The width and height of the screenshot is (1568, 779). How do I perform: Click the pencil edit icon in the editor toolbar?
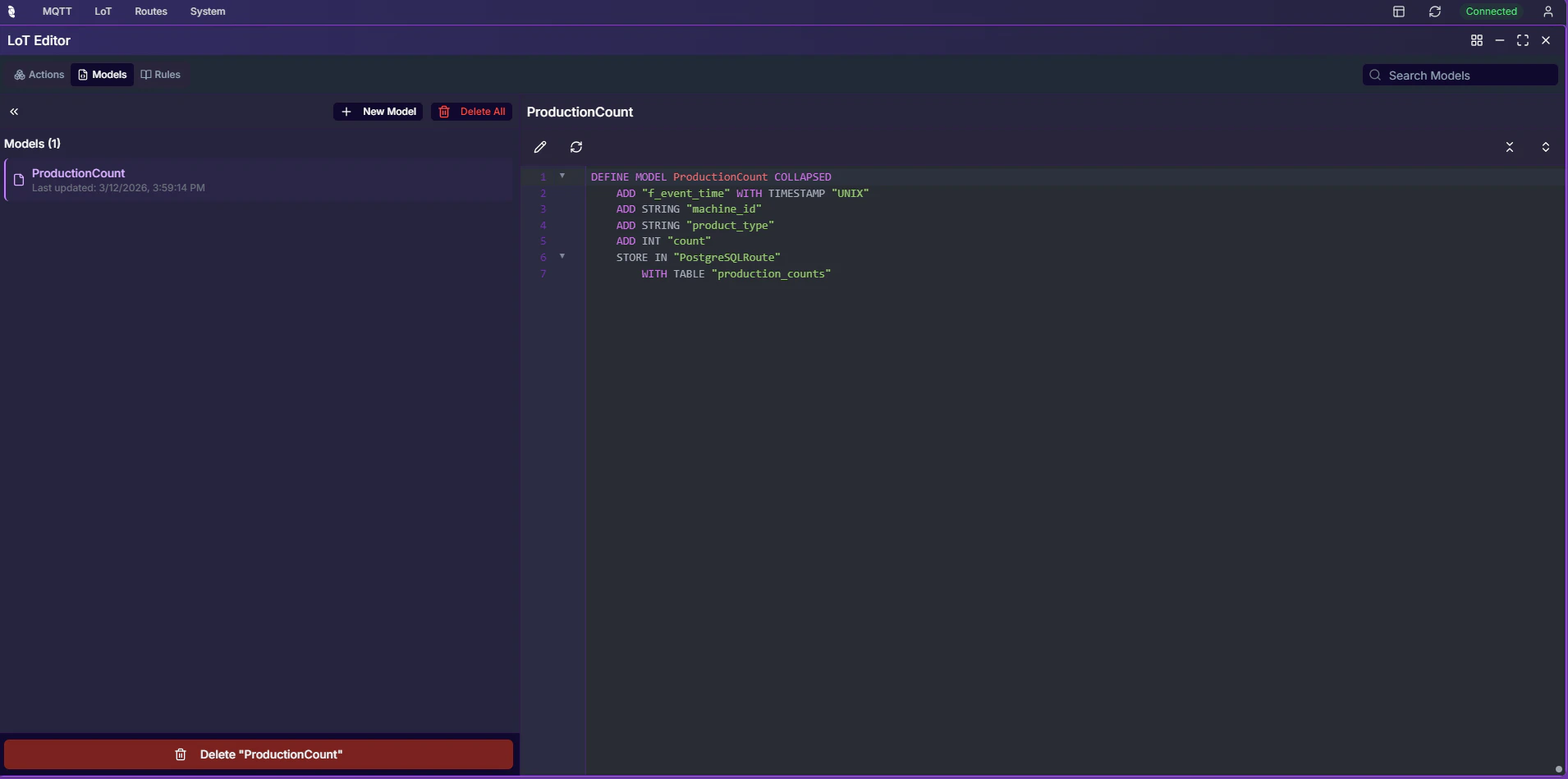coord(540,147)
